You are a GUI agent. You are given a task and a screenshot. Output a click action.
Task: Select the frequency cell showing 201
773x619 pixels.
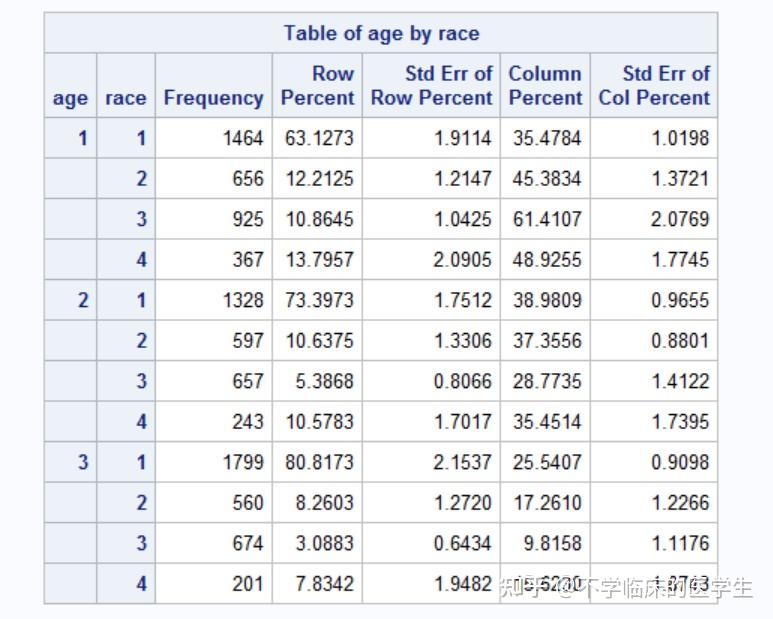[x=248, y=584]
